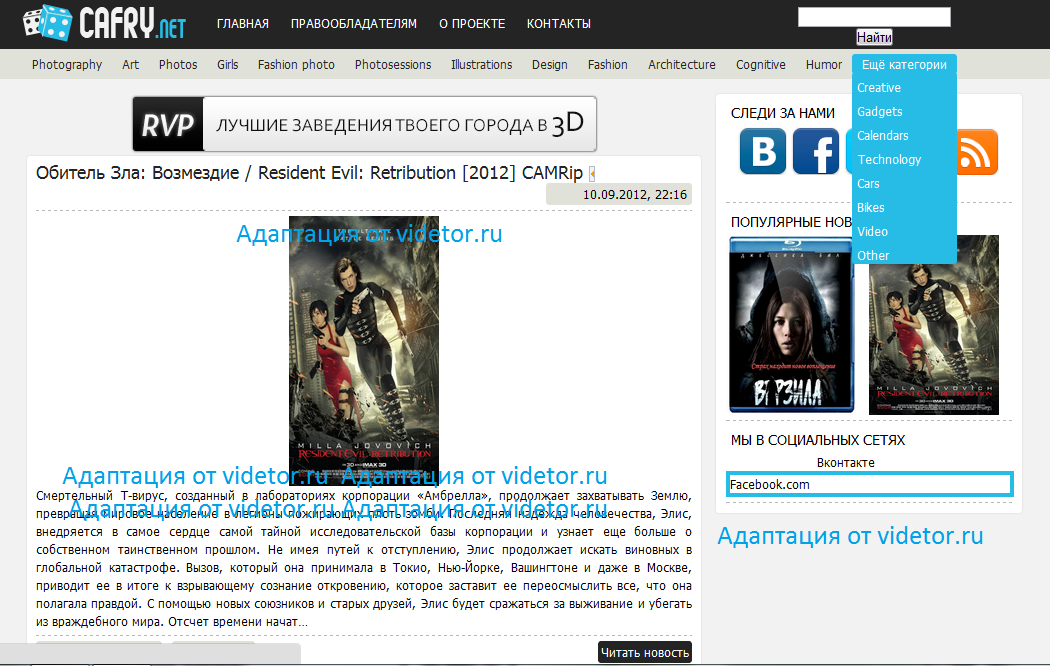The width and height of the screenshot is (1050, 666).
Task: Choose Bikes in the dropdown
Action: point(871,208)
